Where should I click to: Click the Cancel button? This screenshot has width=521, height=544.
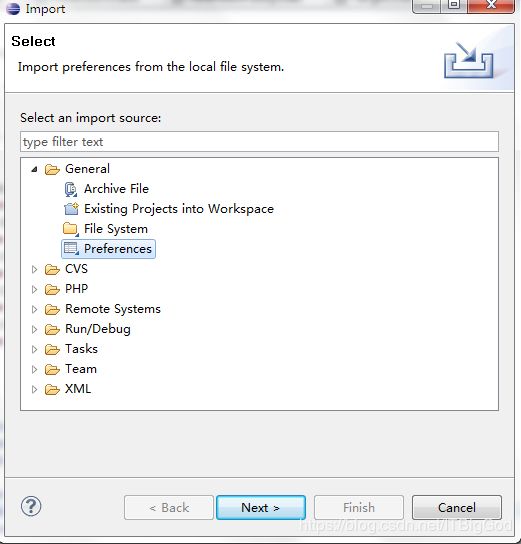click(457, 508)
